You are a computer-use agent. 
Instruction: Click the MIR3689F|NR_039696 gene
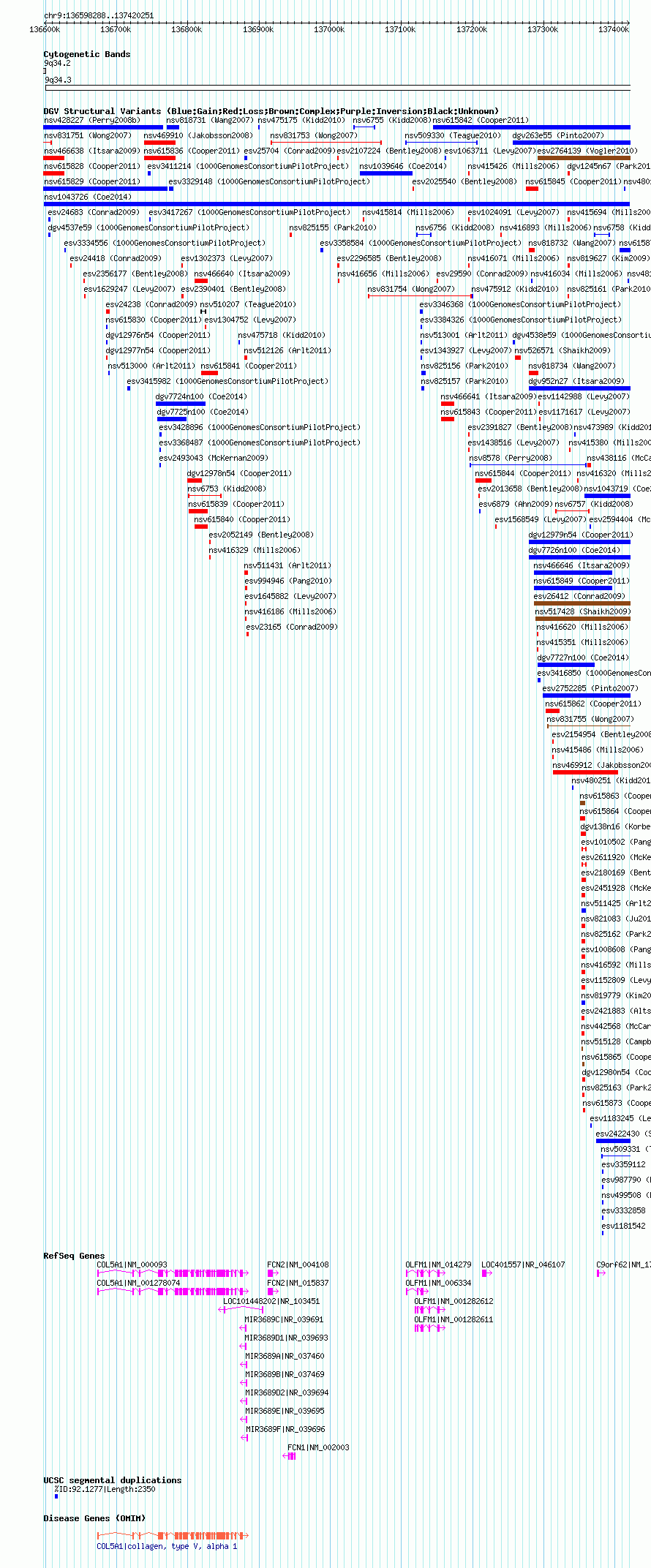[285, 1429]
